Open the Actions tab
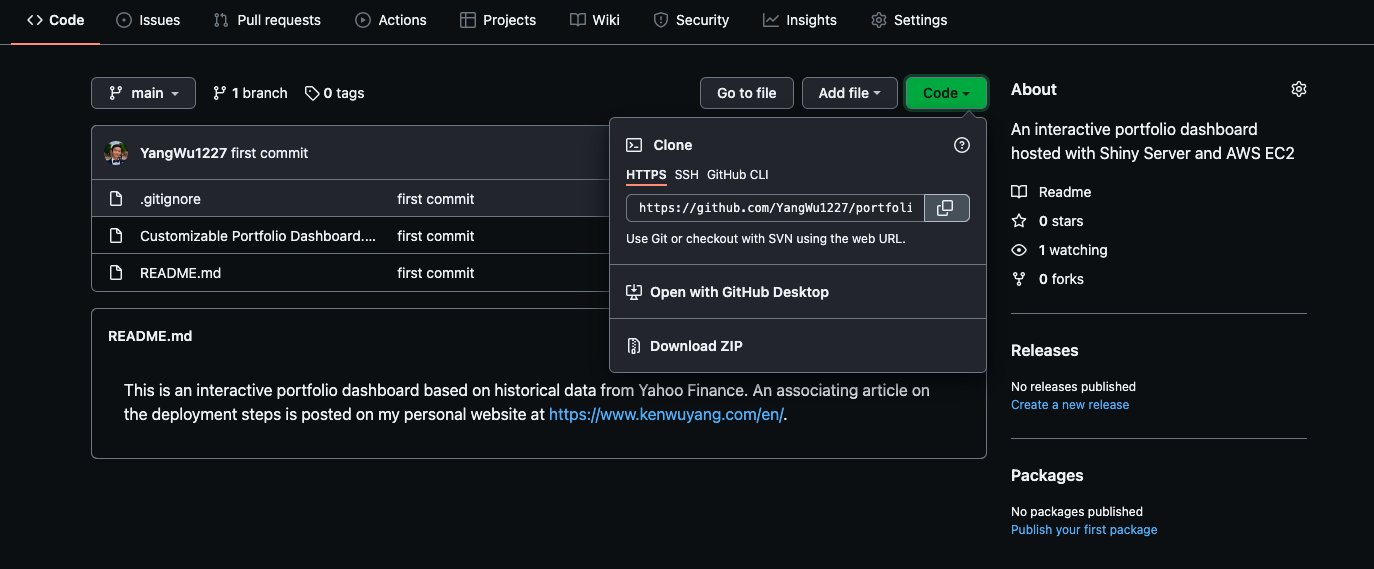The image size is (1374, 569). click(x=391, y=20)
